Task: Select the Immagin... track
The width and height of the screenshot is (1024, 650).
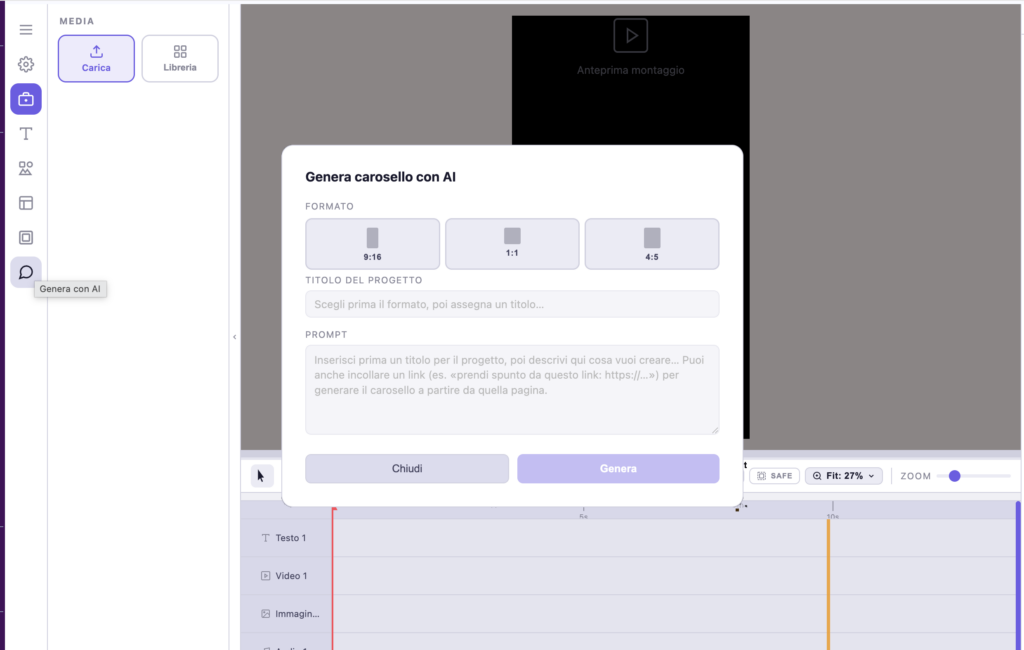Action: 287,614
